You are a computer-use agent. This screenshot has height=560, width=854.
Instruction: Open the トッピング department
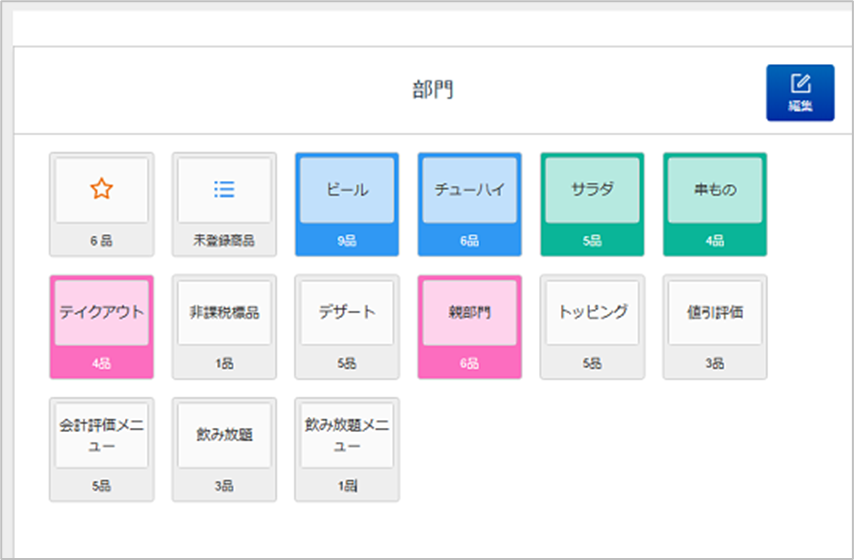[592, 313]
